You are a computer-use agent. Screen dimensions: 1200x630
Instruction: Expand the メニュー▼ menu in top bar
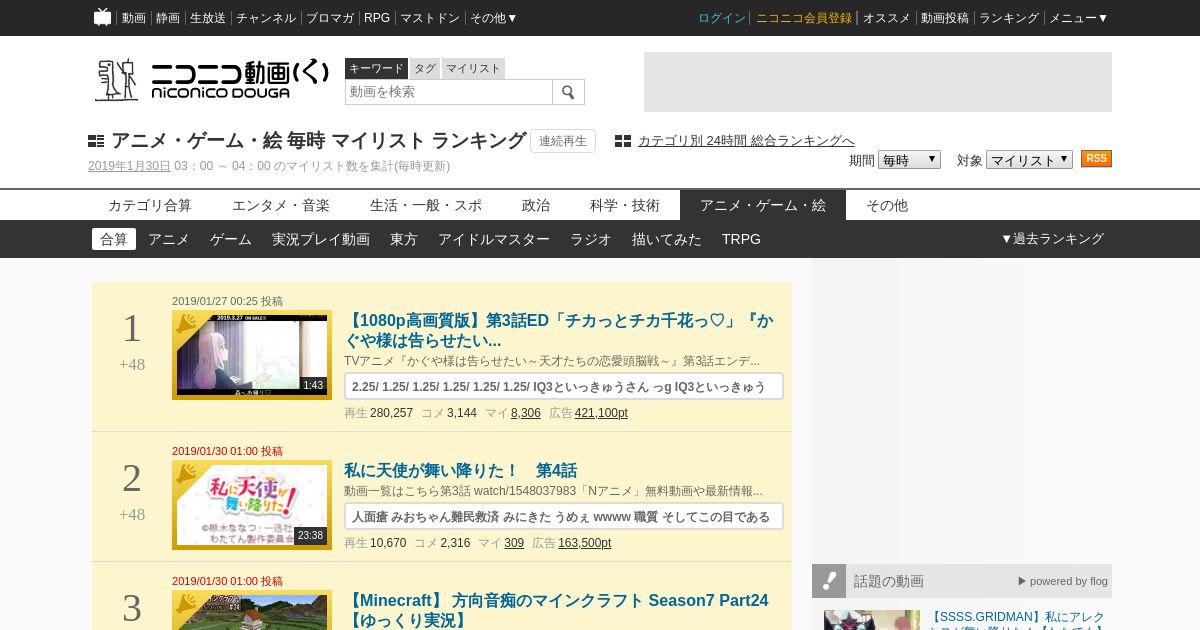point(1078,18)
